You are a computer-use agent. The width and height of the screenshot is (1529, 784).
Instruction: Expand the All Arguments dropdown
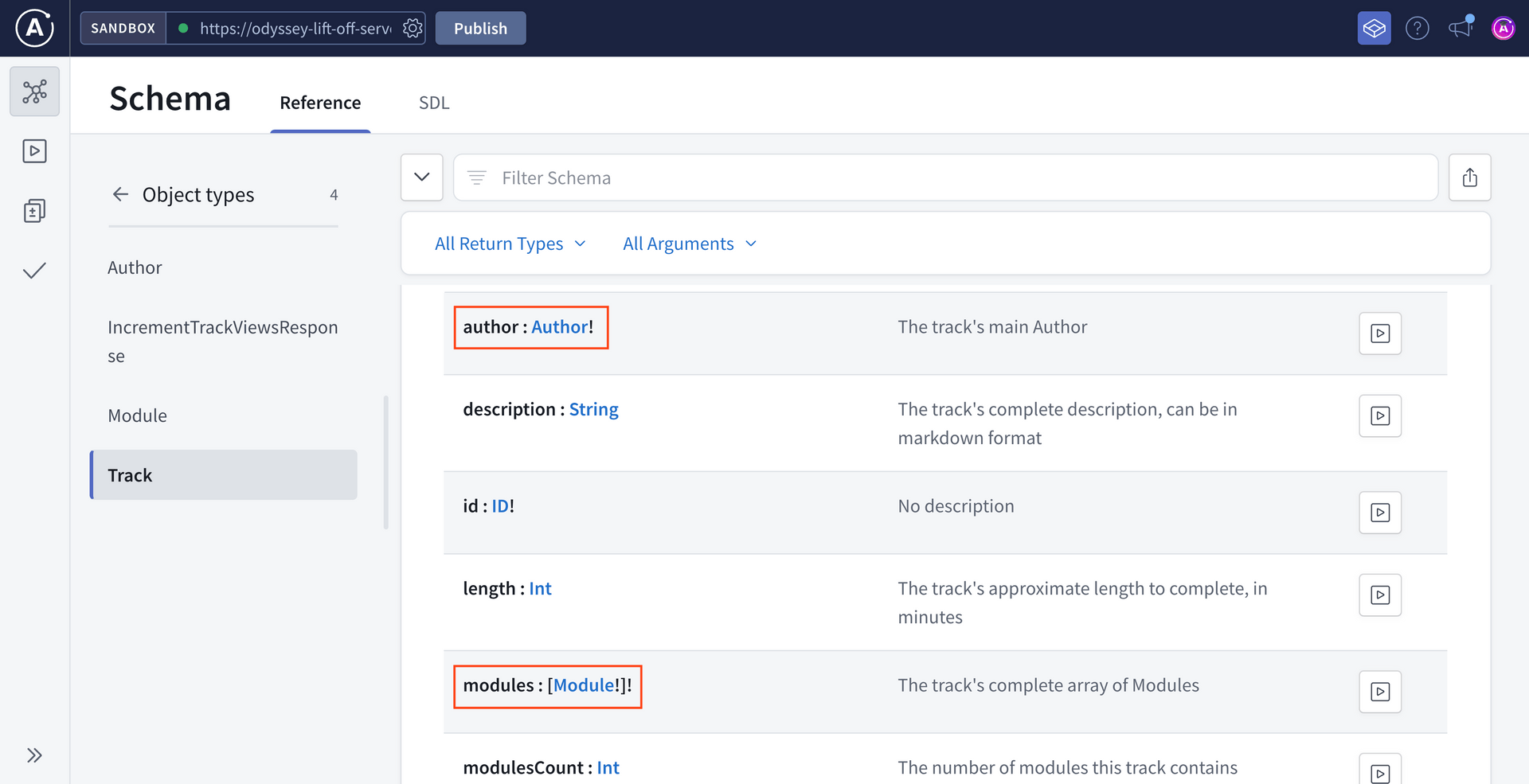(689, 244)
